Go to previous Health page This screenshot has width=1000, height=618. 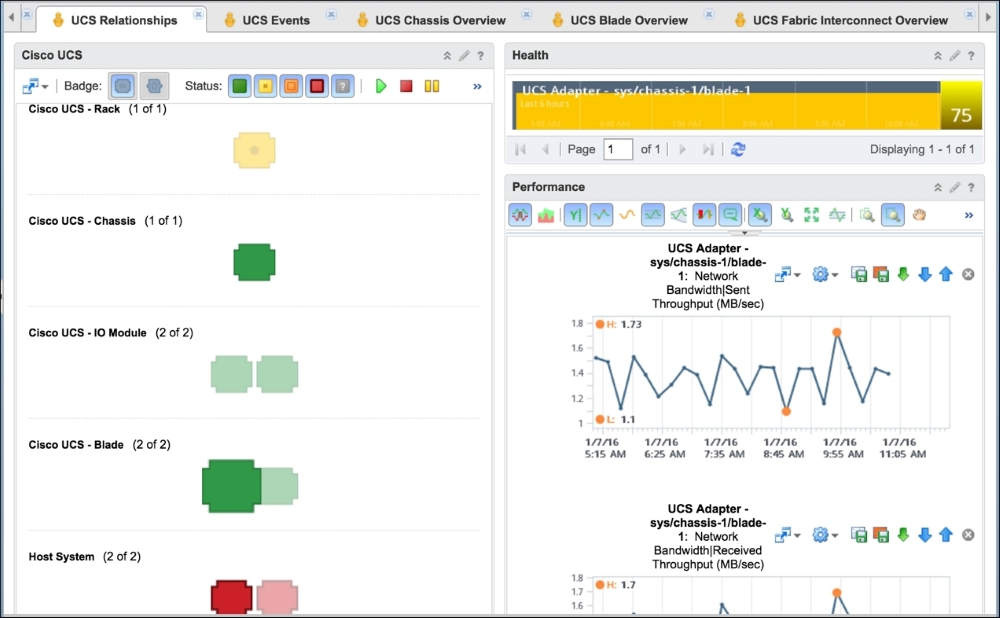[545, 149]
